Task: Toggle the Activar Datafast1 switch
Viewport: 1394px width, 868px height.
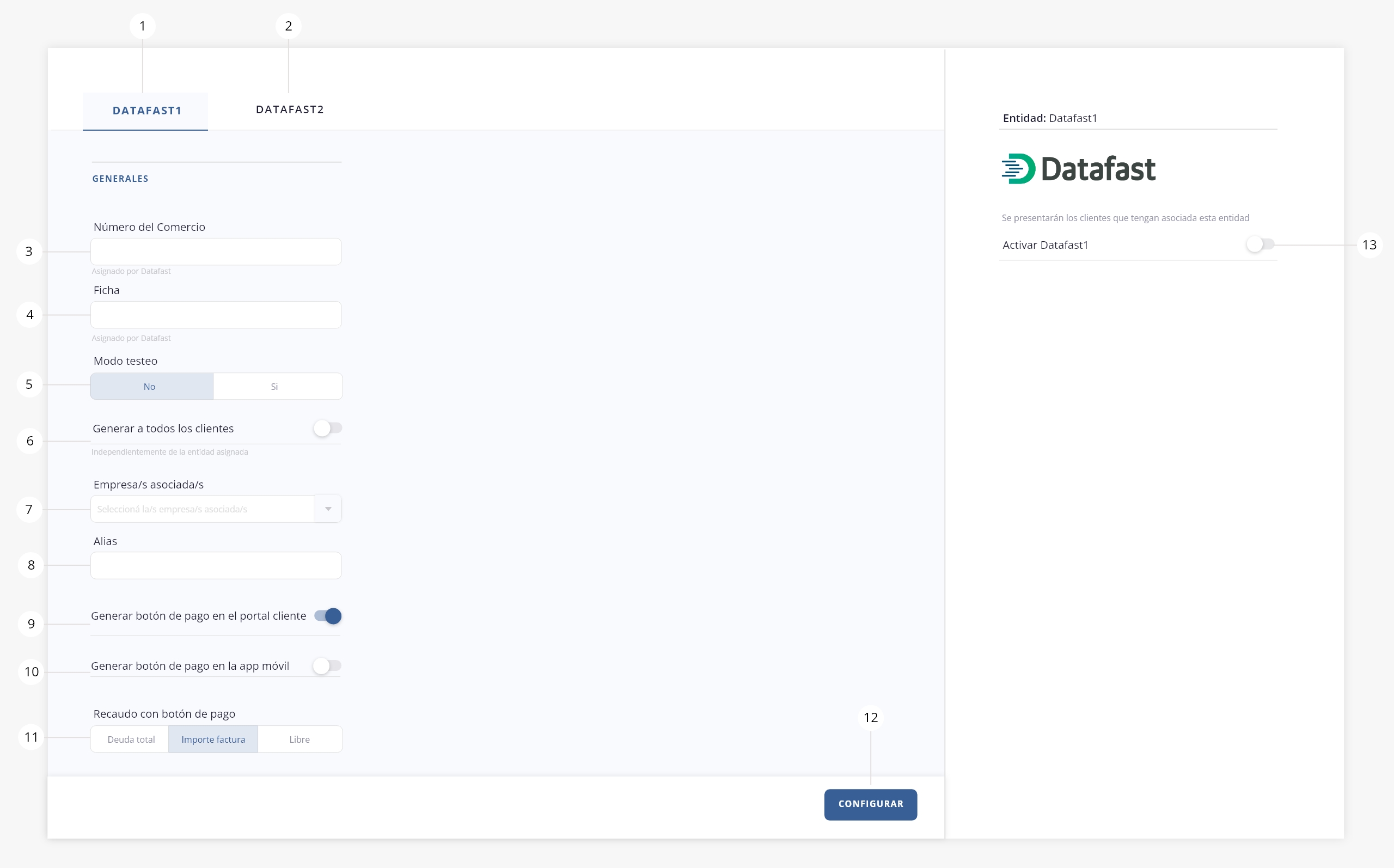Action: (x=1260, y=244)
